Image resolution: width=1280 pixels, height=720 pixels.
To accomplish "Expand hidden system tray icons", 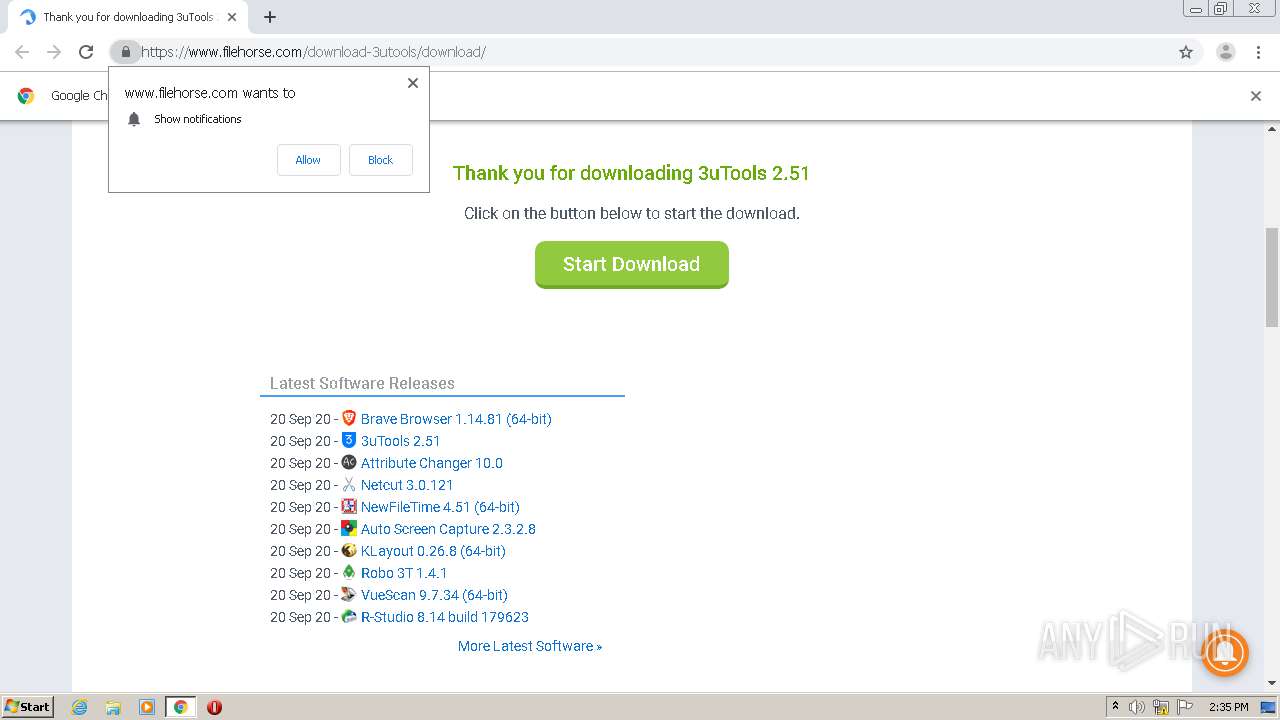I will pyautogui.click(x=1115, y=707).
